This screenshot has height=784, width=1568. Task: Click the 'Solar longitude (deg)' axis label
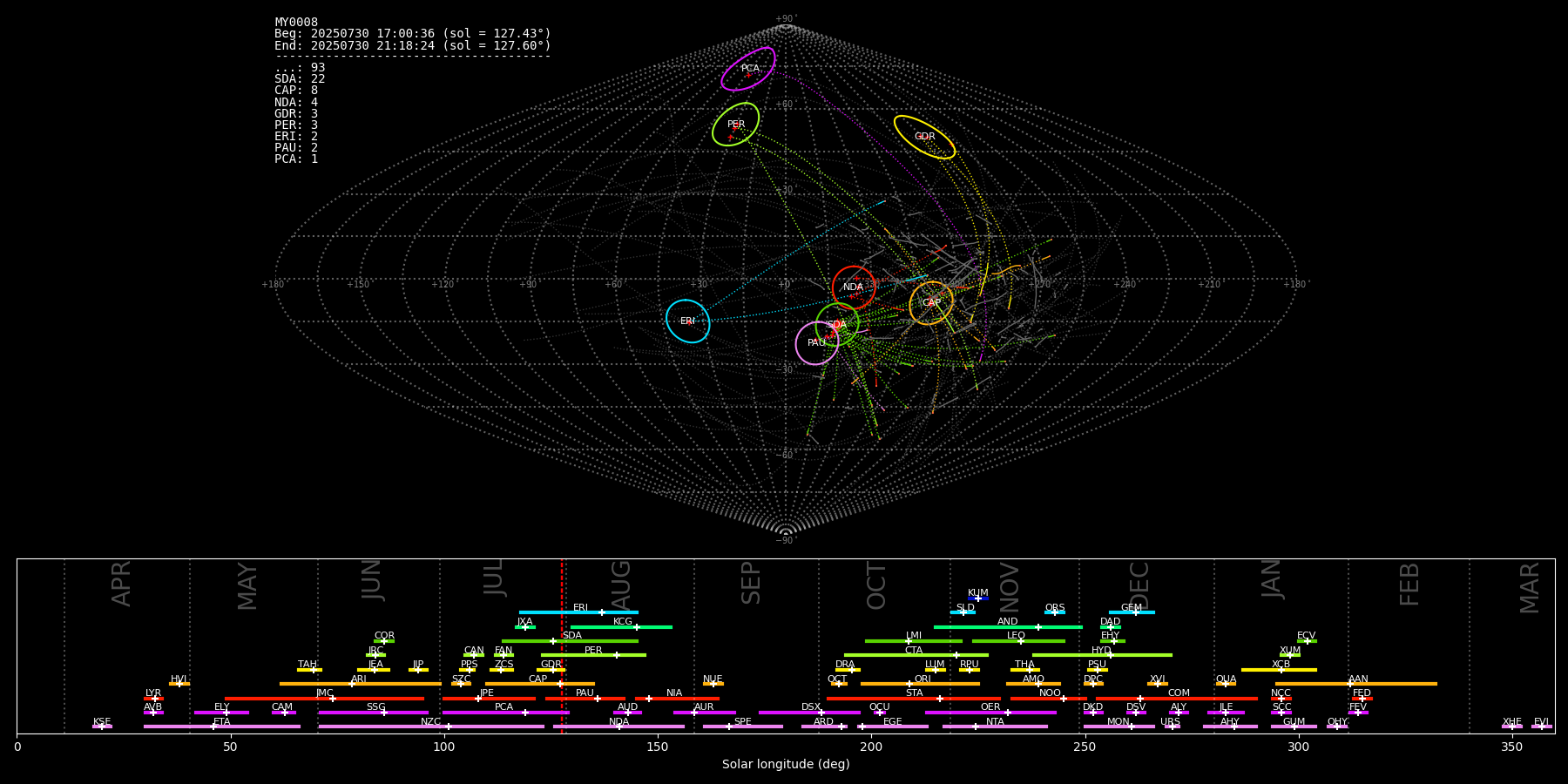pos(786,765)
